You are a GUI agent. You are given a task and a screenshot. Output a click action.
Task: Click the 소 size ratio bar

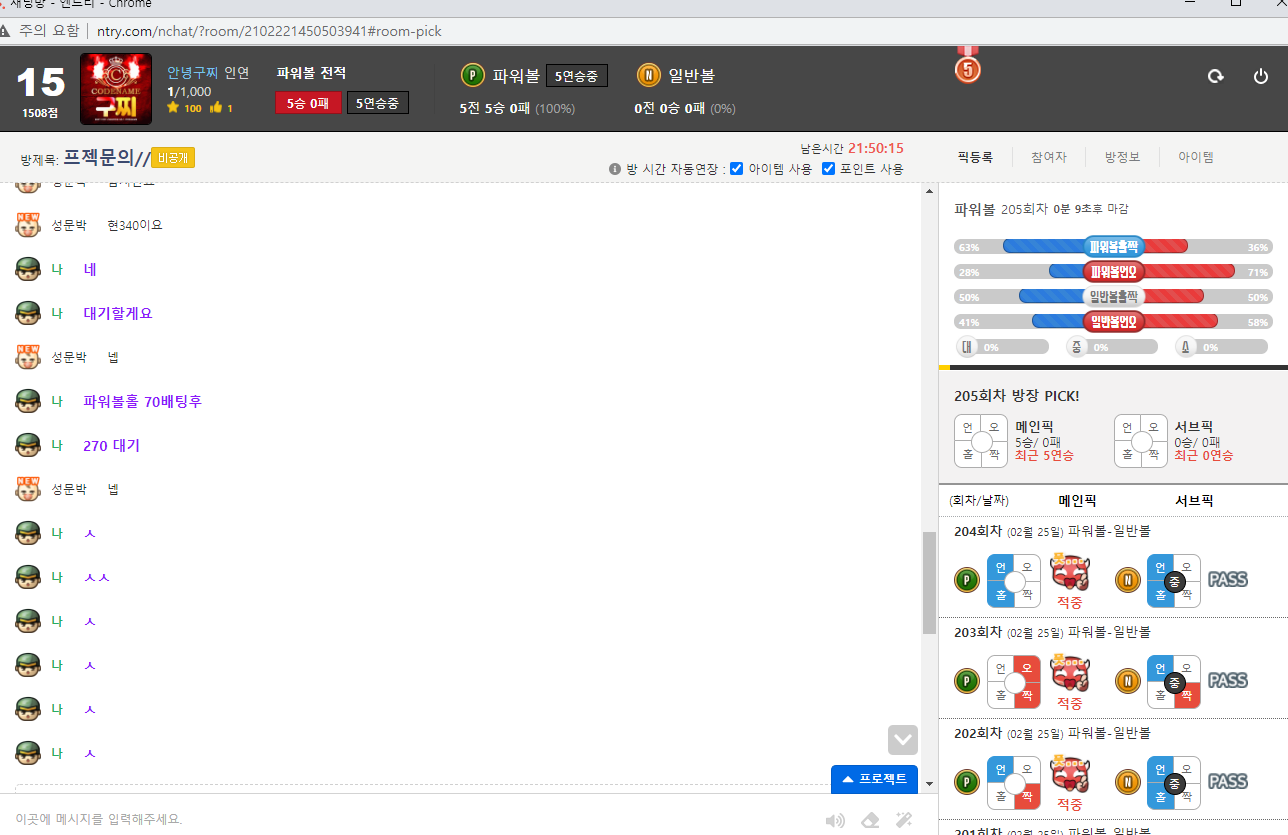pos(1222,347)
